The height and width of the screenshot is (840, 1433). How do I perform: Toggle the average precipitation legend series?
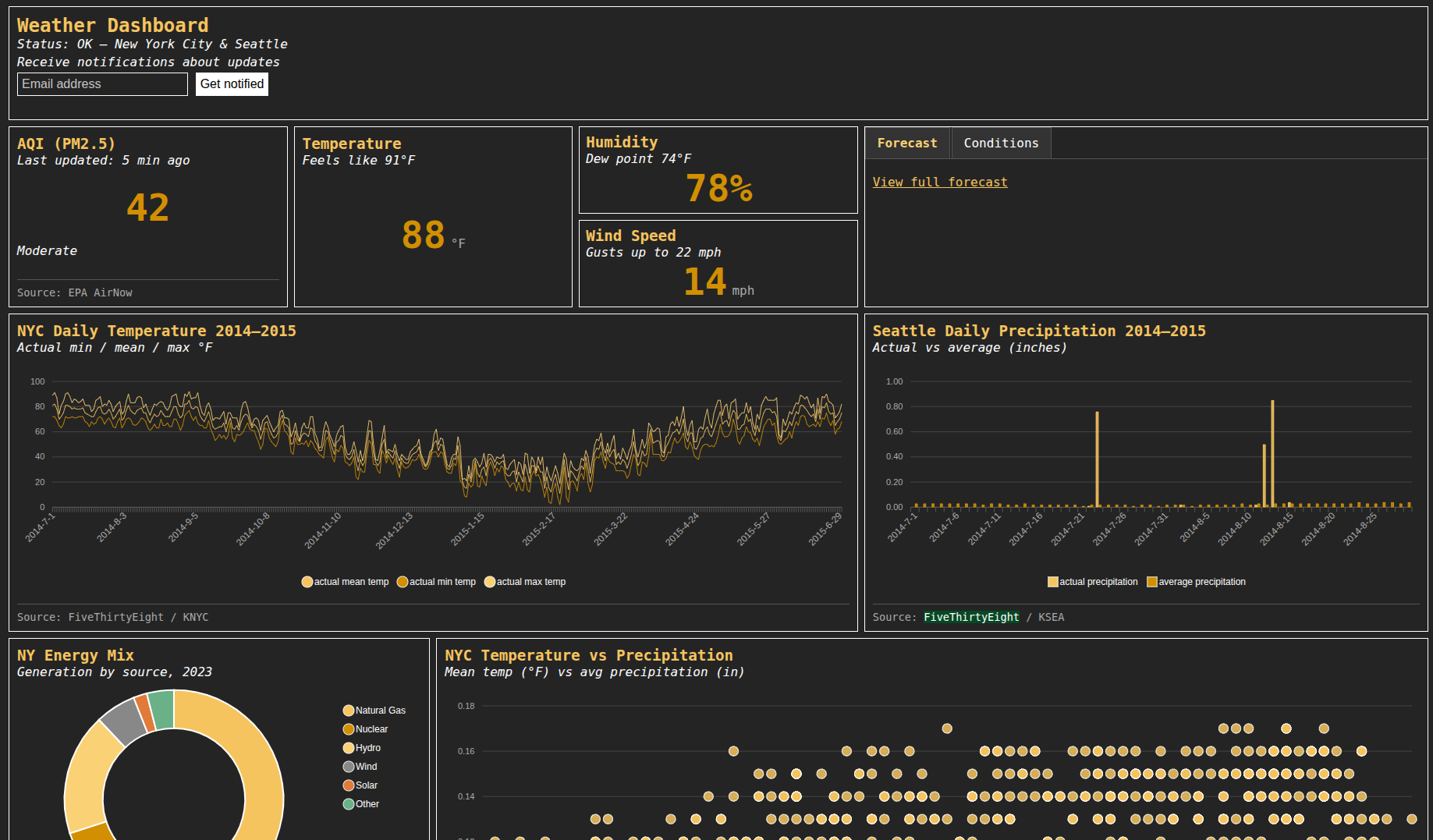1196,582
